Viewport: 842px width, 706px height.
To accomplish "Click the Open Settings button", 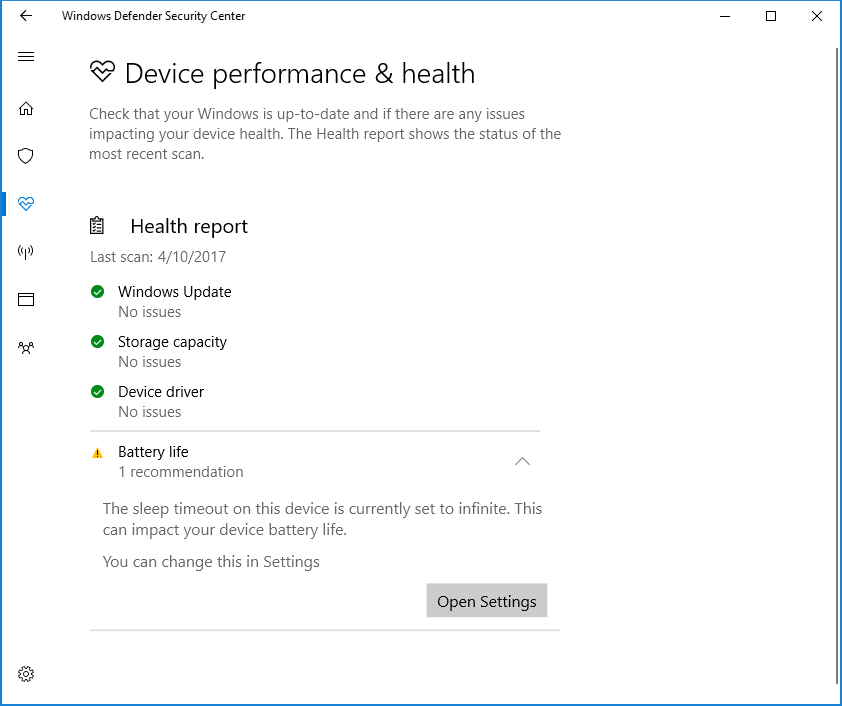I will coord(487,600).
